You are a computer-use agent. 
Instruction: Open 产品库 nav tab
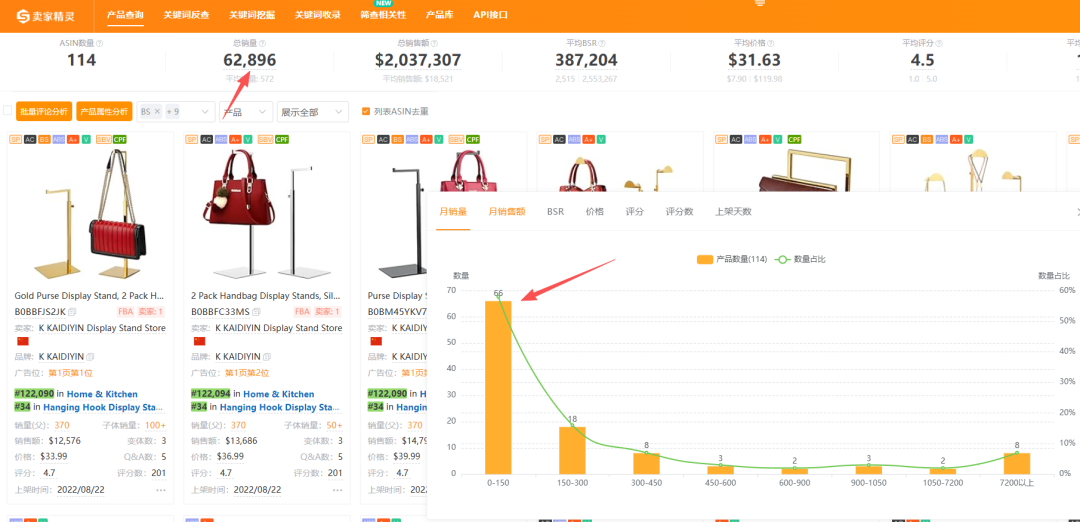[x=439, y=14]
